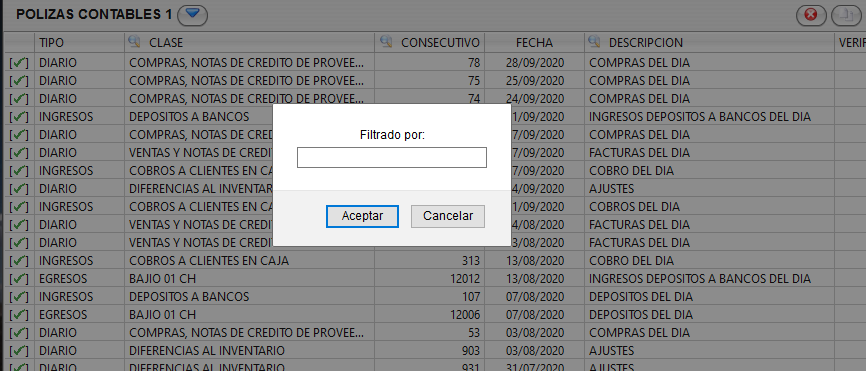
Task: Click the search icon in CLASE header
Action: pos(134,41)
